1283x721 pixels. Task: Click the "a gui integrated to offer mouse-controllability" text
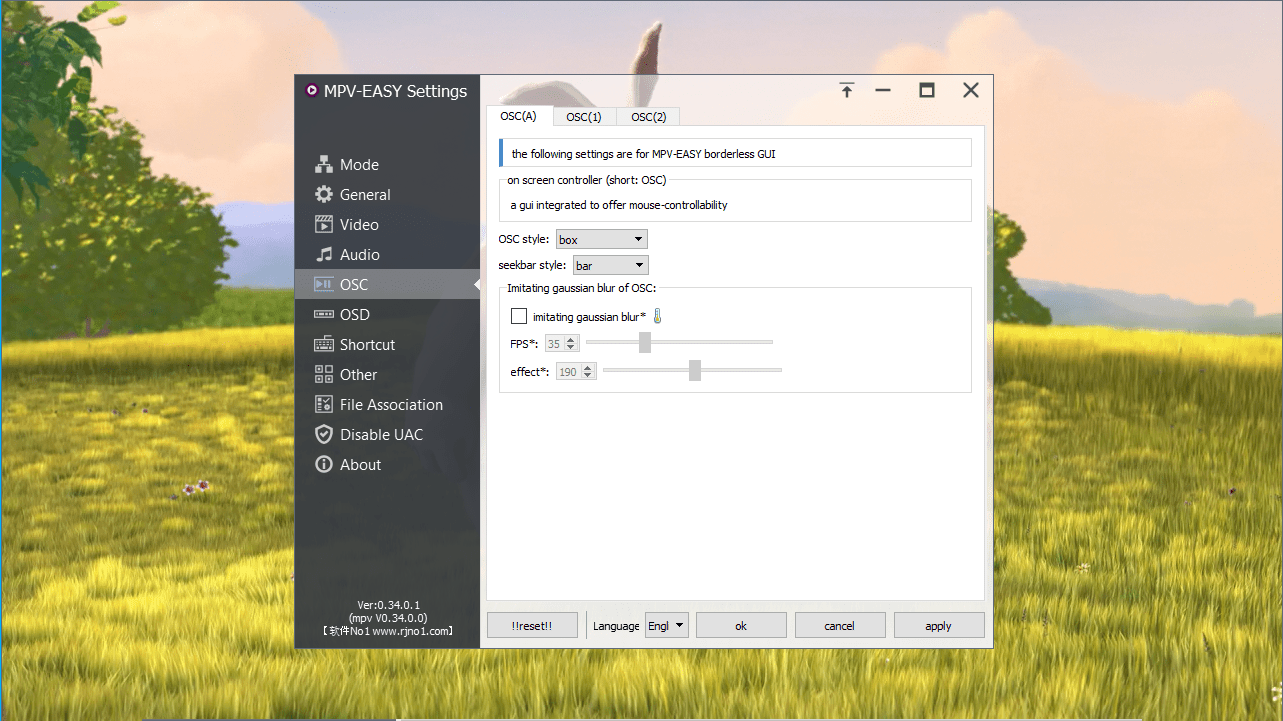tap(619, 205)
